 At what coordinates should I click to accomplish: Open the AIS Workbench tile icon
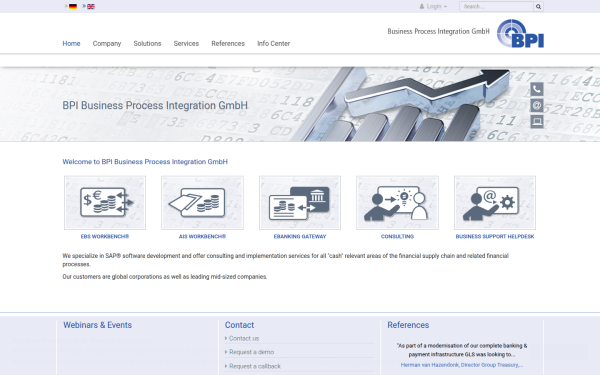click(x=202, y=203)
